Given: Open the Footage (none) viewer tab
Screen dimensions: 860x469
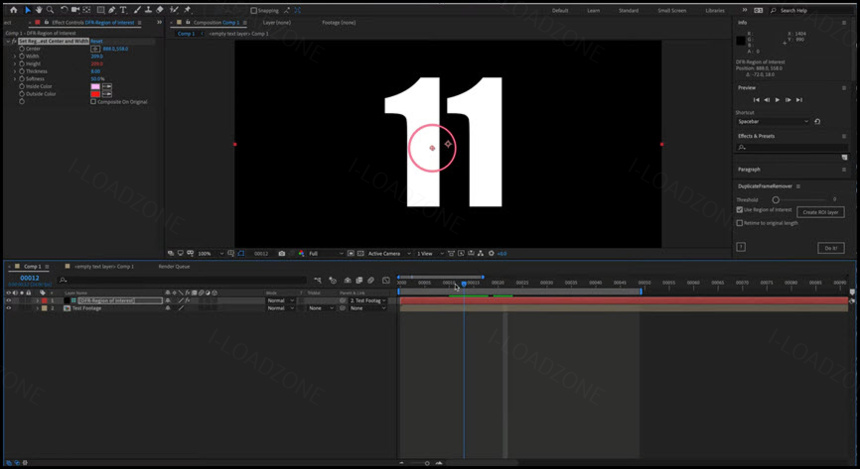Looking at the screenshot, I should tap(339, 22).
